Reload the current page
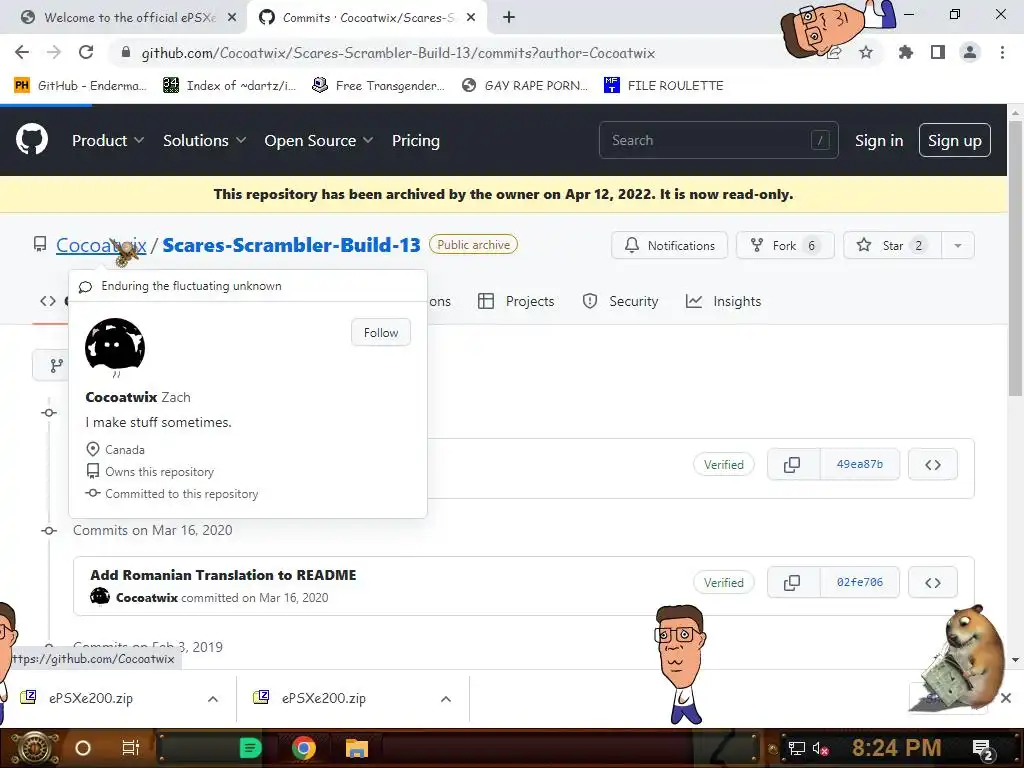The image size is (1024, 768). coord(86,52)
